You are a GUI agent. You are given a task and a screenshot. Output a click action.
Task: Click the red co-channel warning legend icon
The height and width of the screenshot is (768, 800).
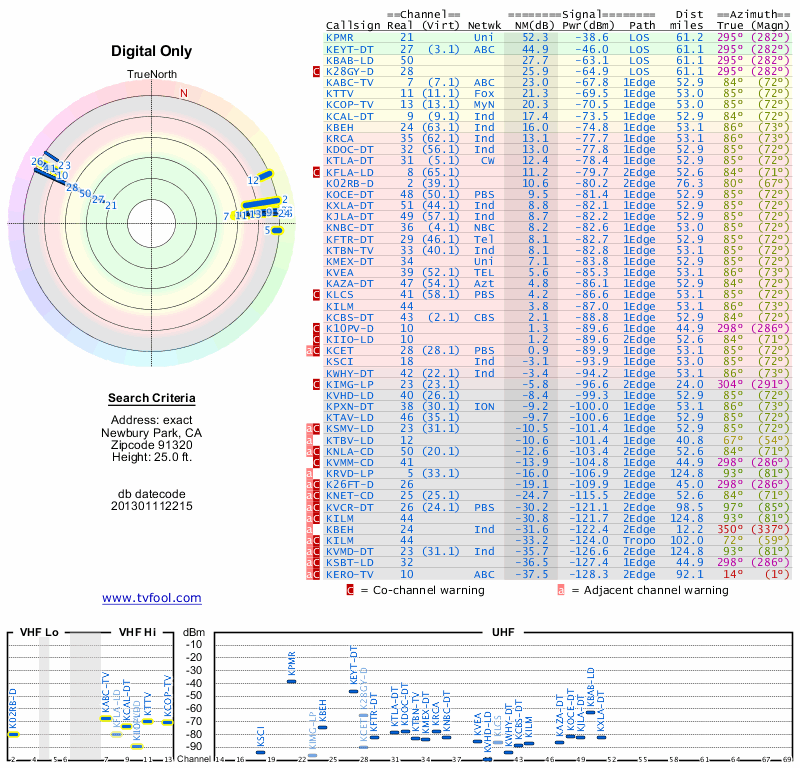coord(350,590)
